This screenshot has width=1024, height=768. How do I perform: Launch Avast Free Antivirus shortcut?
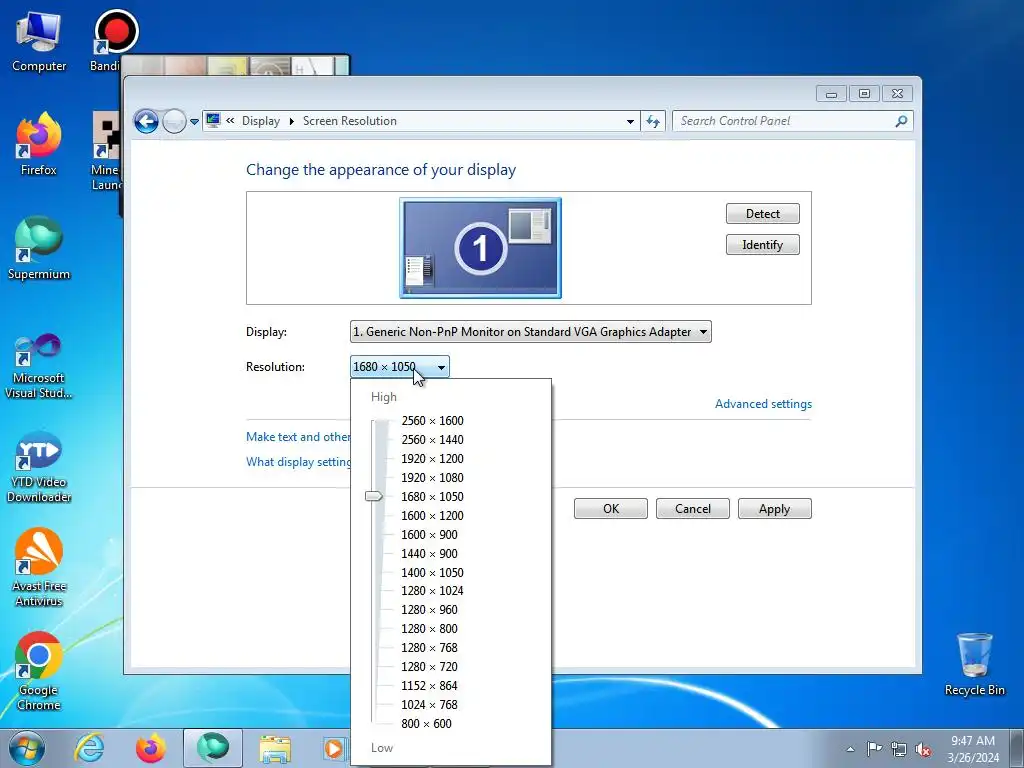tap(39, 568)
